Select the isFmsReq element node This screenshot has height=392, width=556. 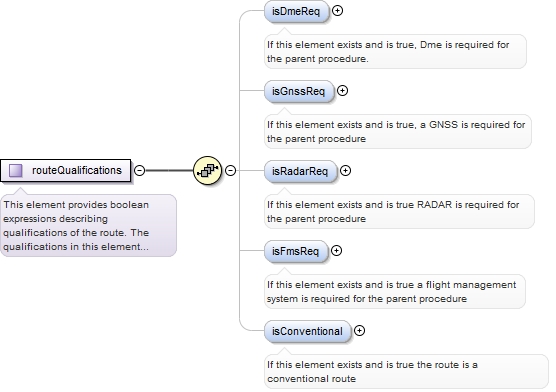[296, 252]
